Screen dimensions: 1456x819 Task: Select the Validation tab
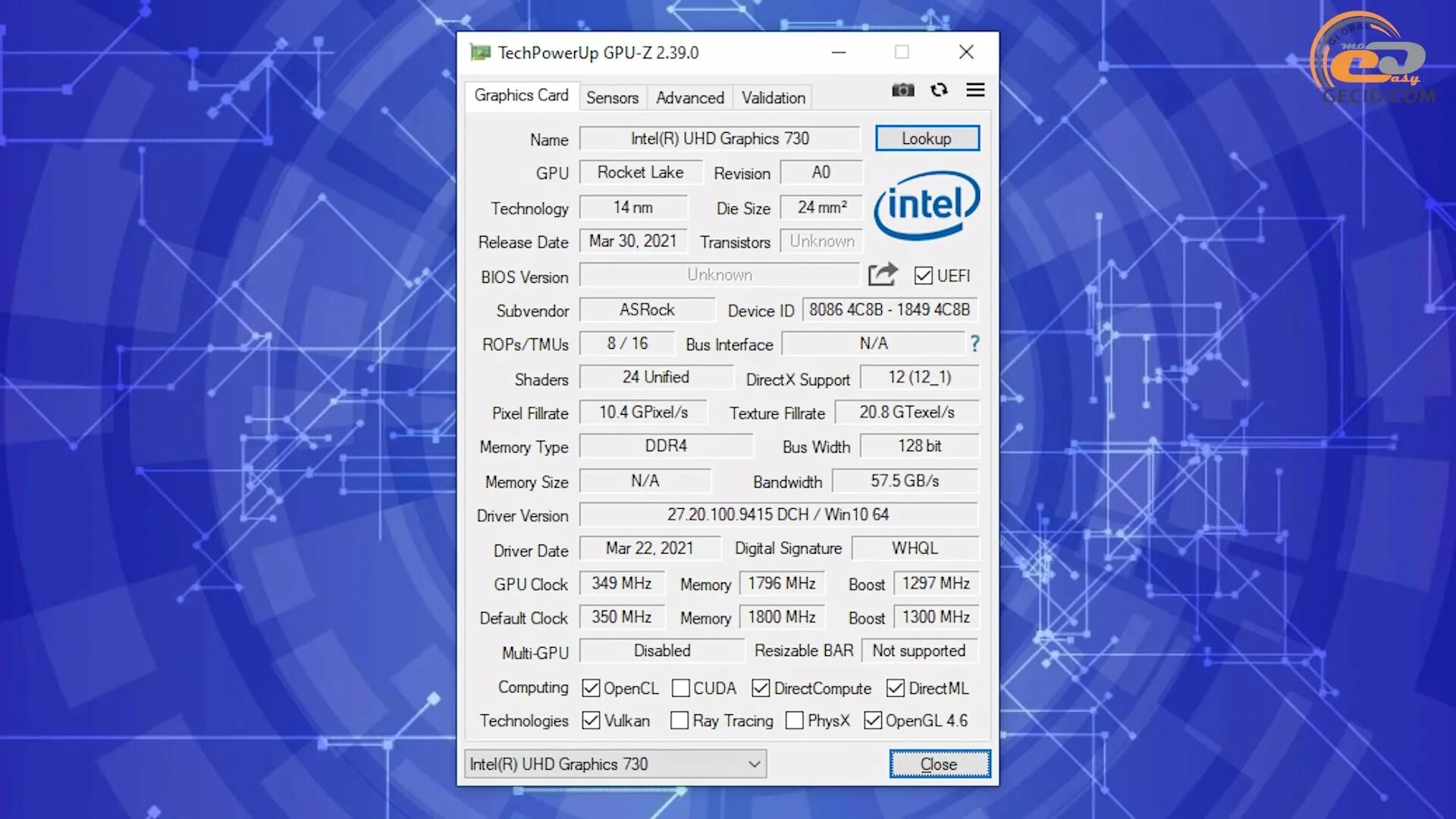pos(774,97)
